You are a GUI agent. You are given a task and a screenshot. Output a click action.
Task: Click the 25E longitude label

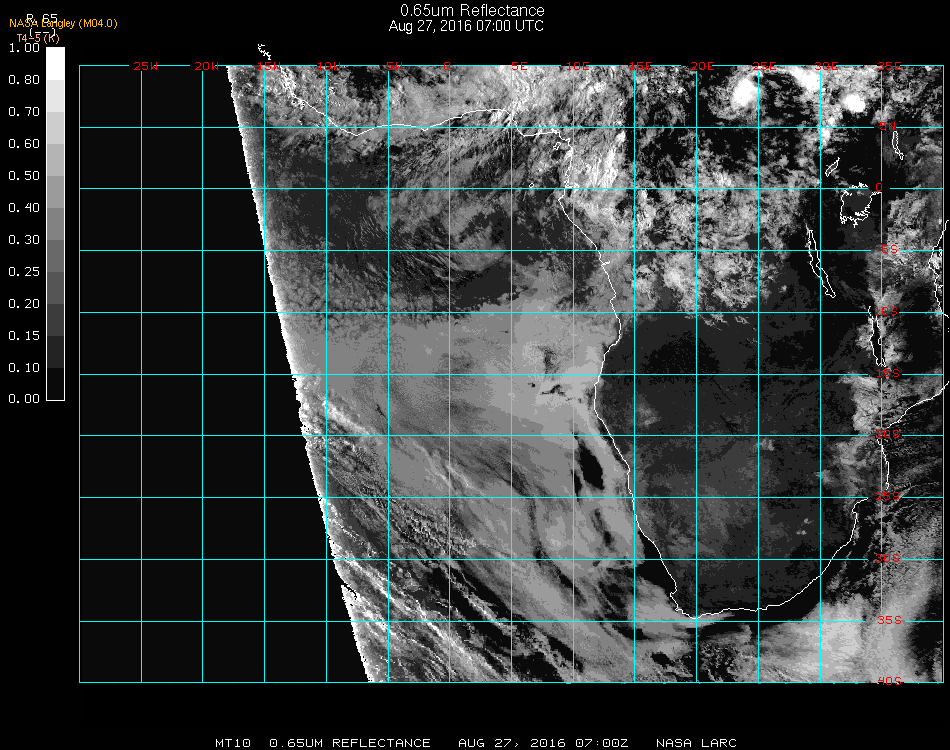pos(765,66)
